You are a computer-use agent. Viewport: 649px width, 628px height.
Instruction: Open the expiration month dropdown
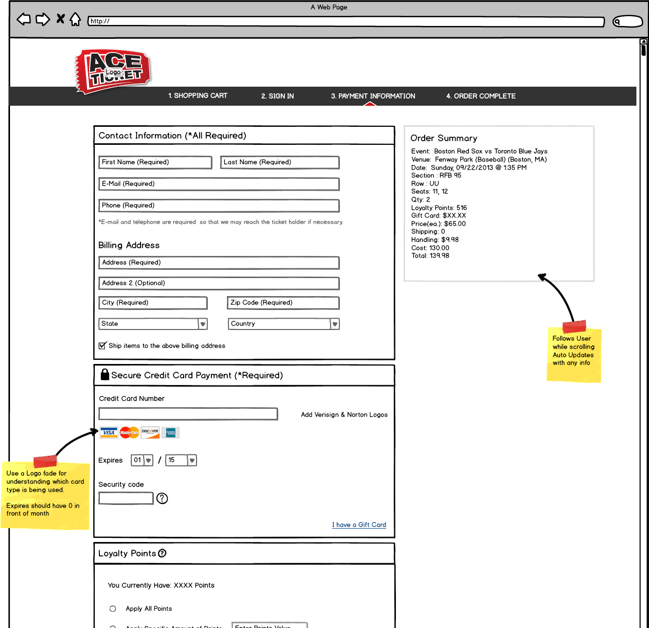tap(142, 460)
